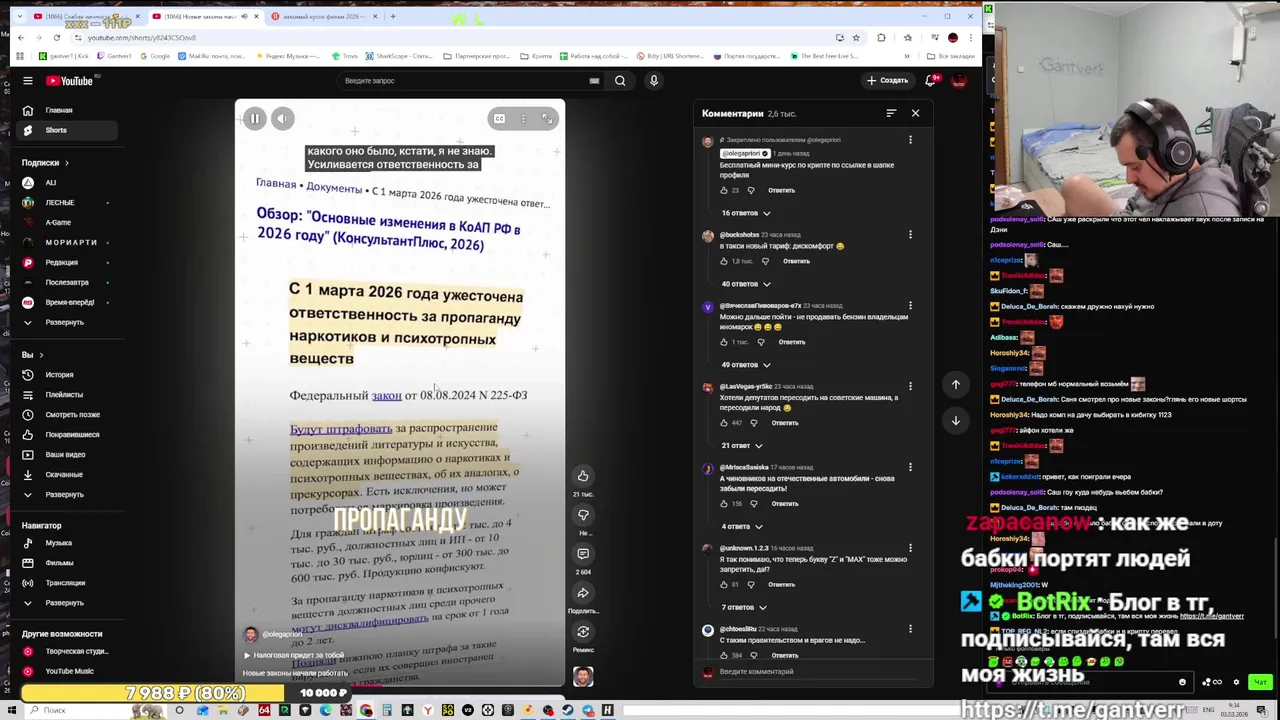Expand subscriptions with Развернуть
This screenshot has height=720, width=1280.
(x=64, y=323)
